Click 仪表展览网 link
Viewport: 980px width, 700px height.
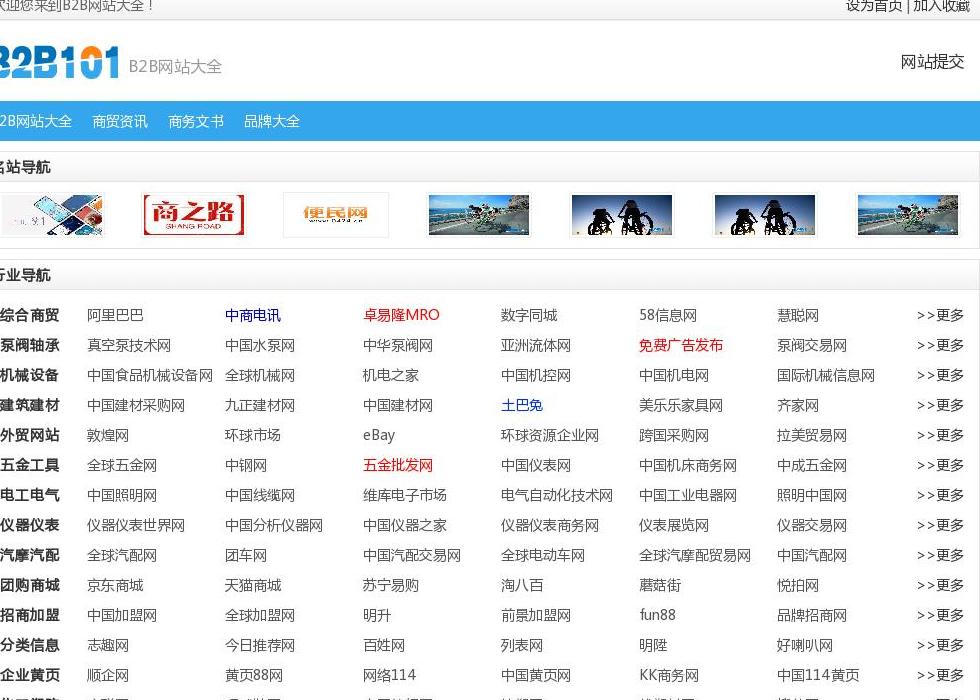674,525
